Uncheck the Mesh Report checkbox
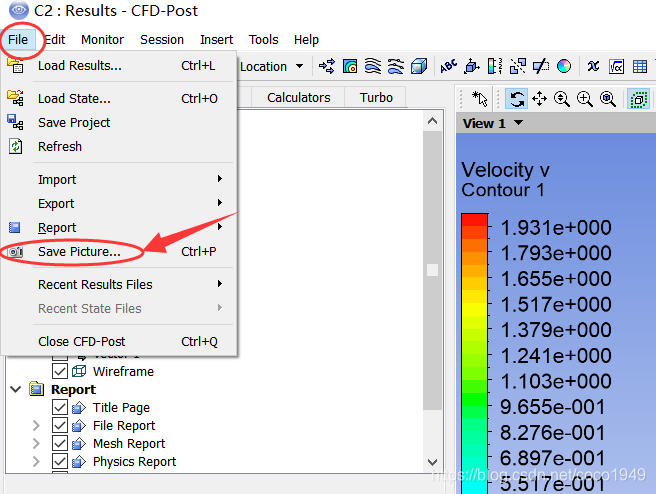 pyautogui.click(x=60, y=443)
